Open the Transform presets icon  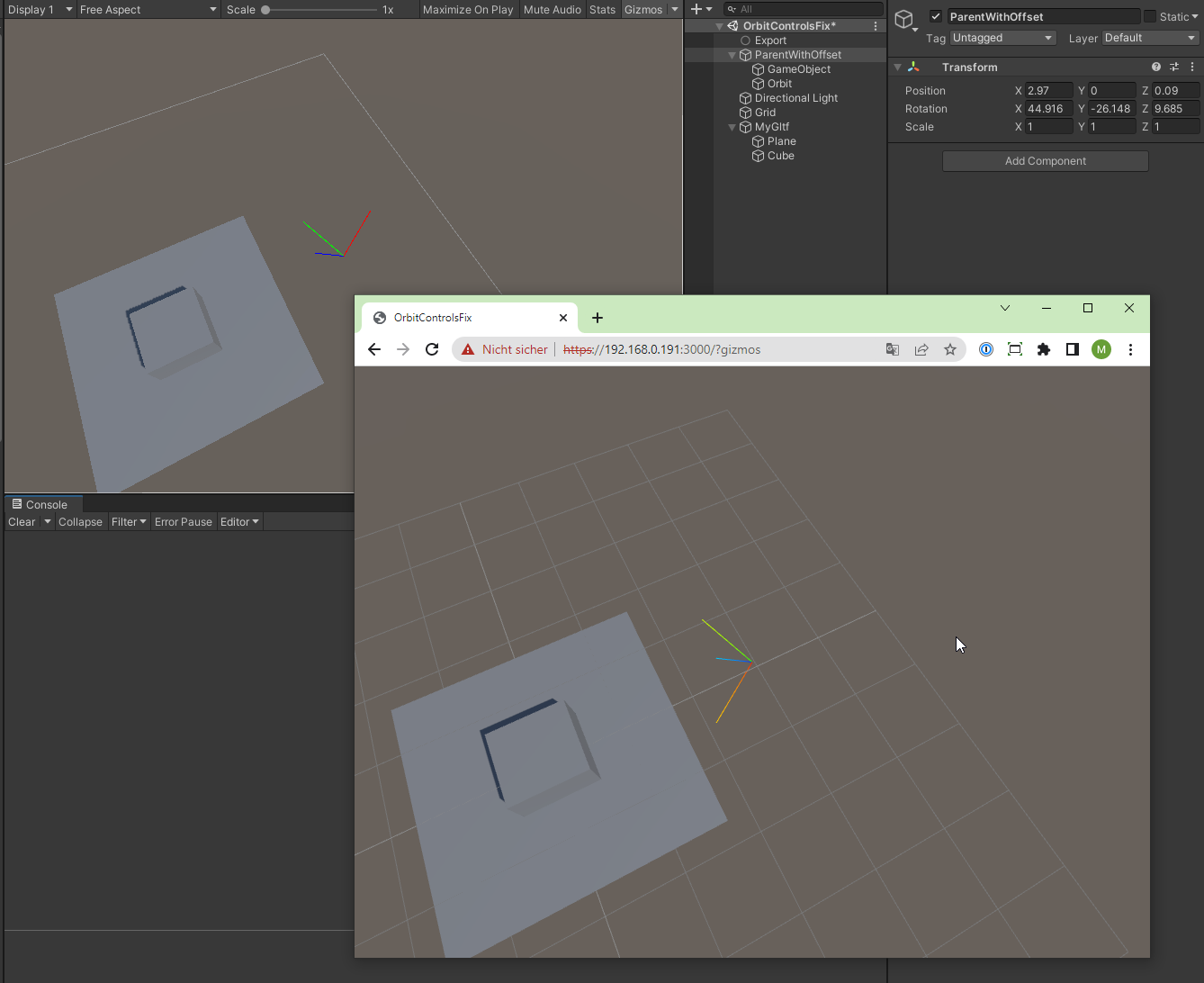(x=1173, y=67)
